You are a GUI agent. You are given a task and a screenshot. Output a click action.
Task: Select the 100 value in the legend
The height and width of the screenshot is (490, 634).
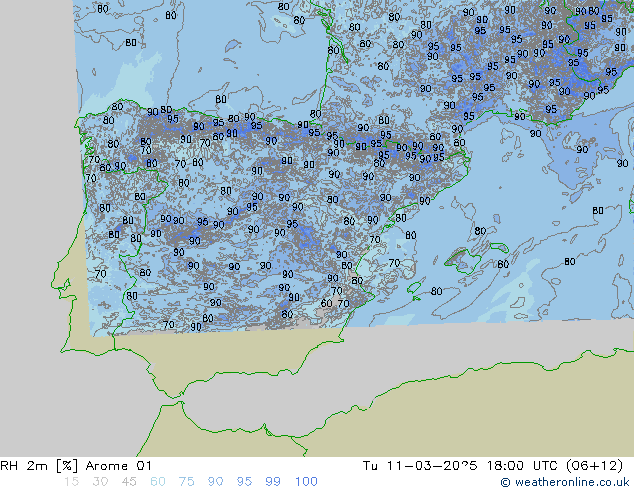(x=306, y=482)
